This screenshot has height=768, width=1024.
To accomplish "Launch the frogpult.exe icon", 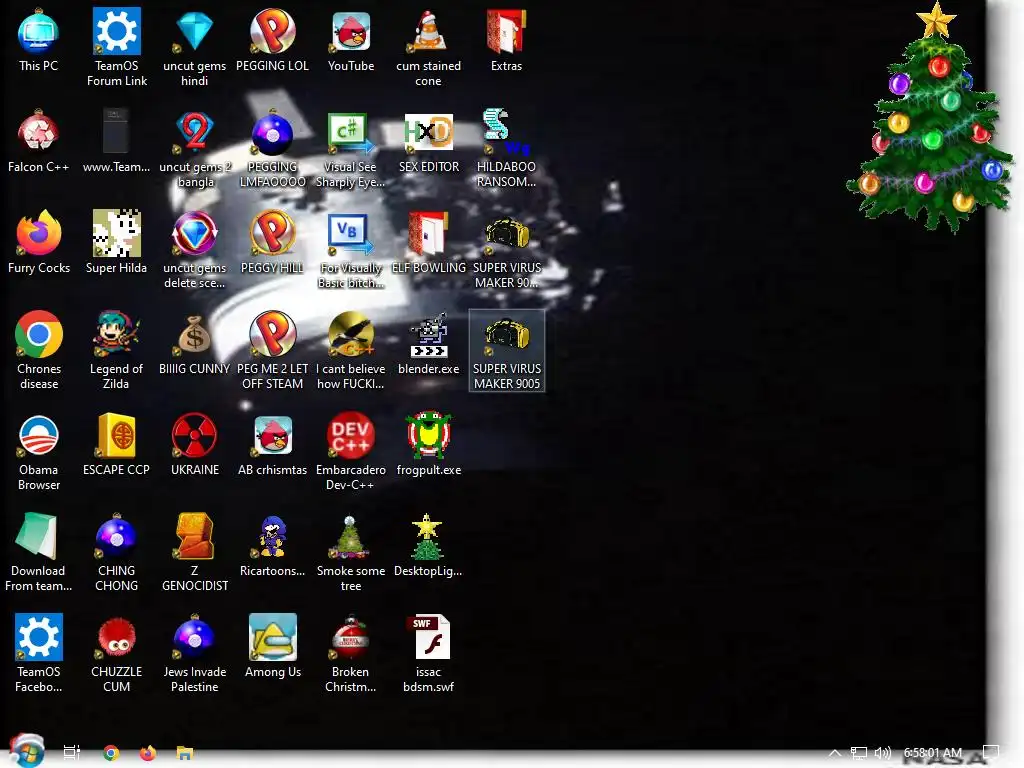I will coord(428,445).
